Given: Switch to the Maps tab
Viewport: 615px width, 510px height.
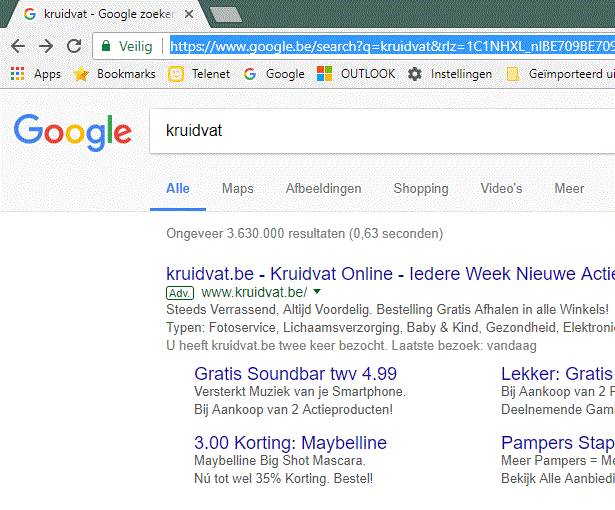Looking at the screenshot, I should (237, 188).
